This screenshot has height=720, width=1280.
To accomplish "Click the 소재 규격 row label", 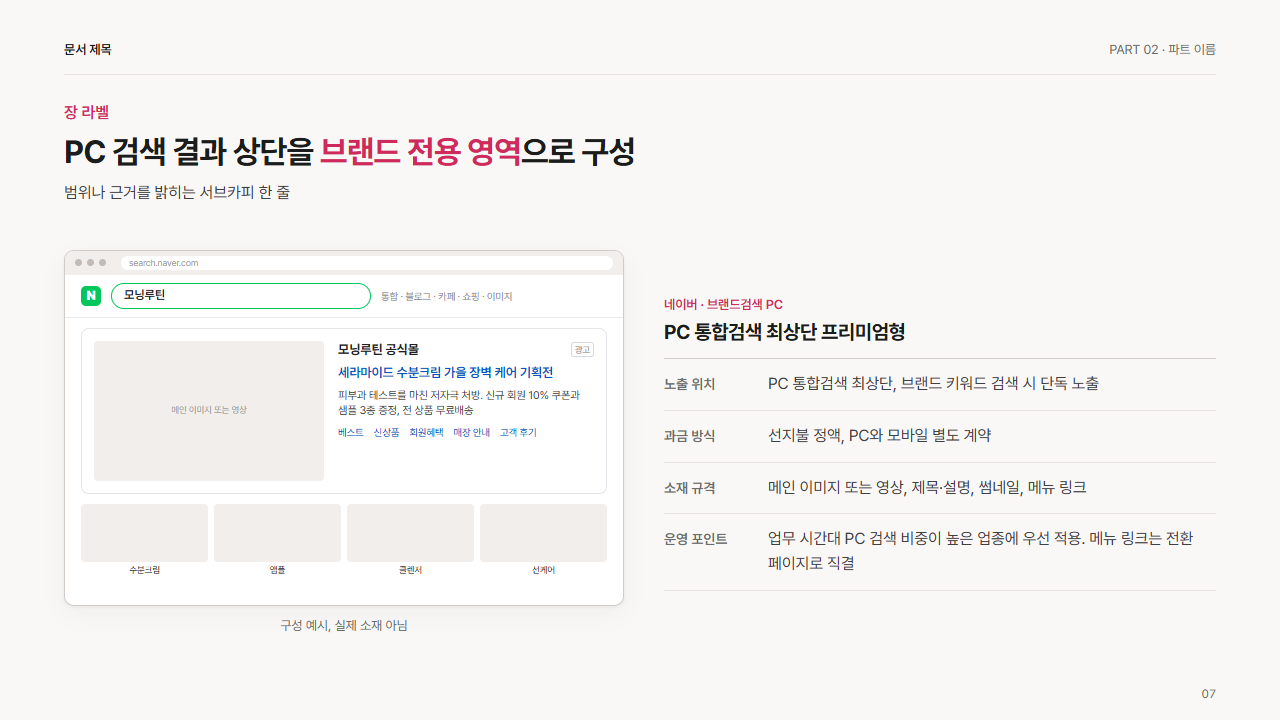I will click(x=690, y=488).
